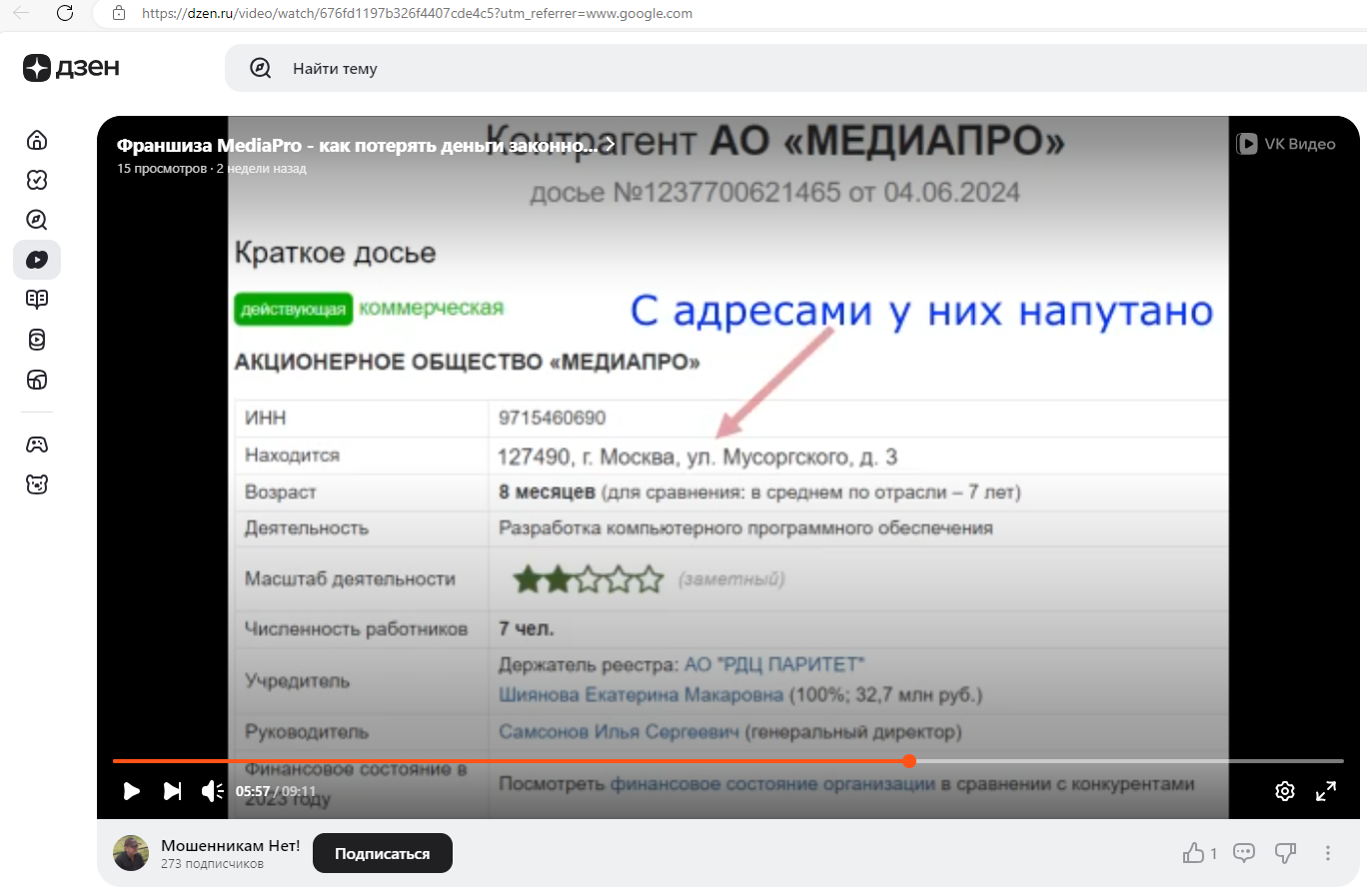Click the browser back arrow

click(20, 13)
